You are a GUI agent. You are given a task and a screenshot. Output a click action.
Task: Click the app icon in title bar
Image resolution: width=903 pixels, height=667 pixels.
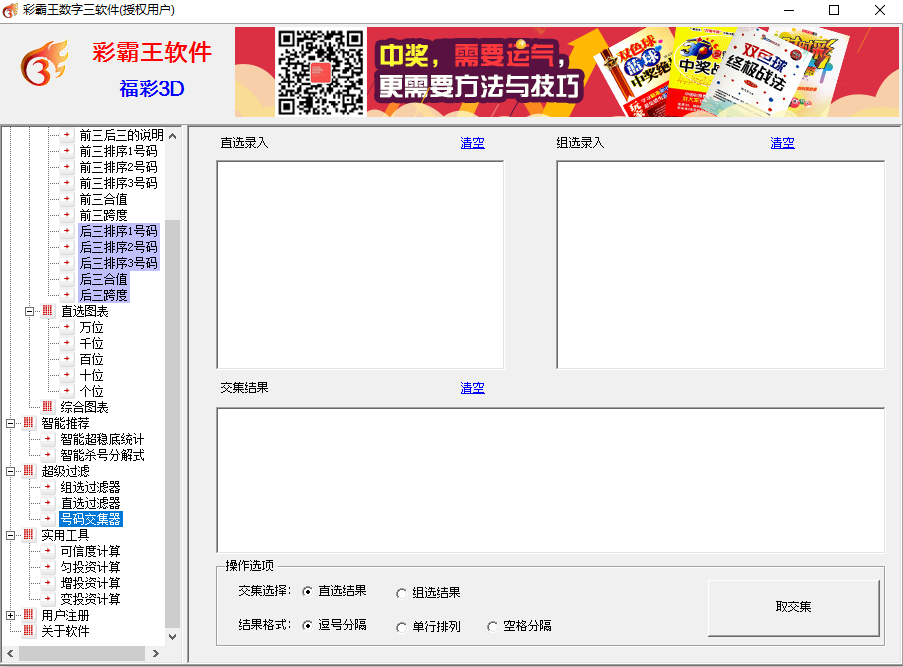[x=10, y=10]
